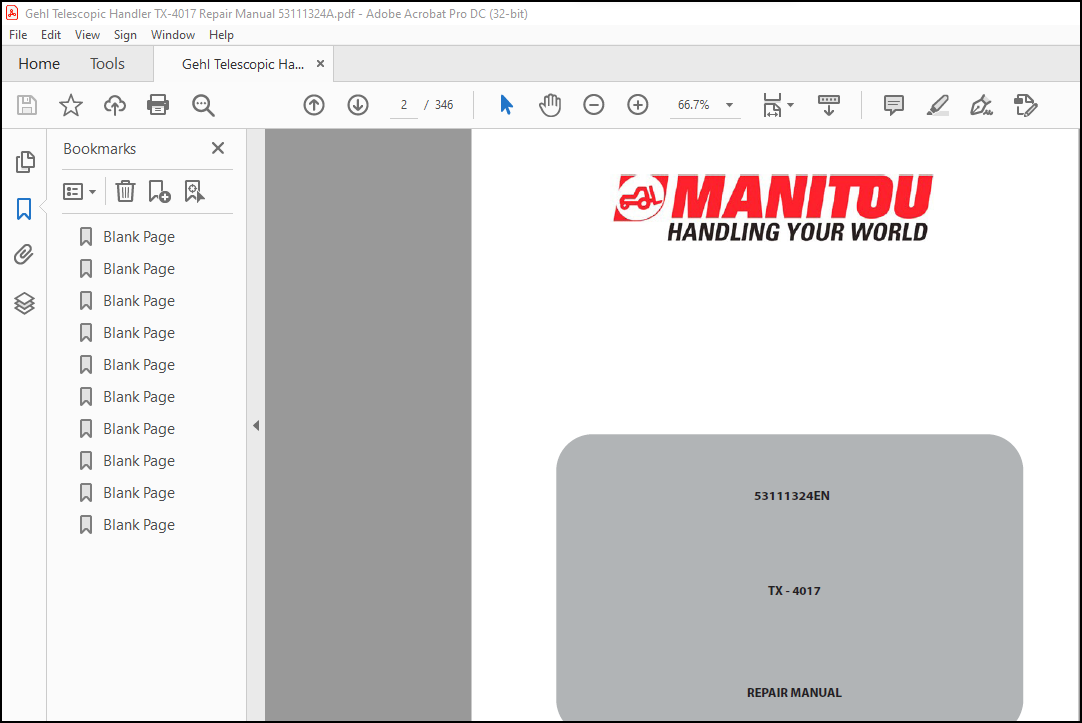Select the Gehl Telescopic Ha... document tab

pyautogui.click(x=242, y=64)
